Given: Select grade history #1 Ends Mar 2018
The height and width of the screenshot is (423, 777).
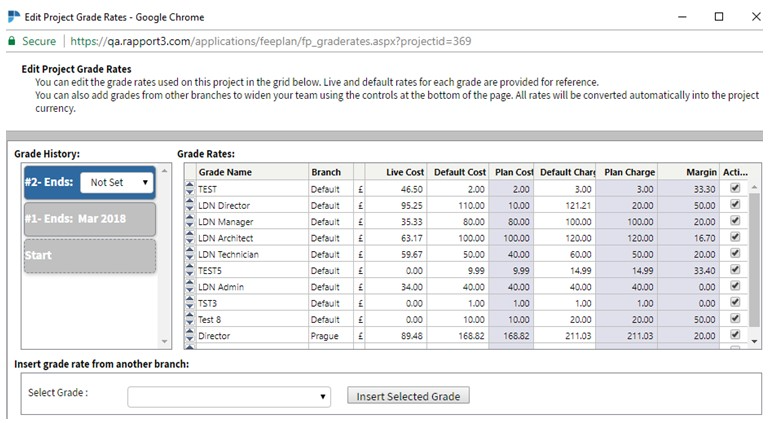Looking at the screenshot, I should [90, 218].
